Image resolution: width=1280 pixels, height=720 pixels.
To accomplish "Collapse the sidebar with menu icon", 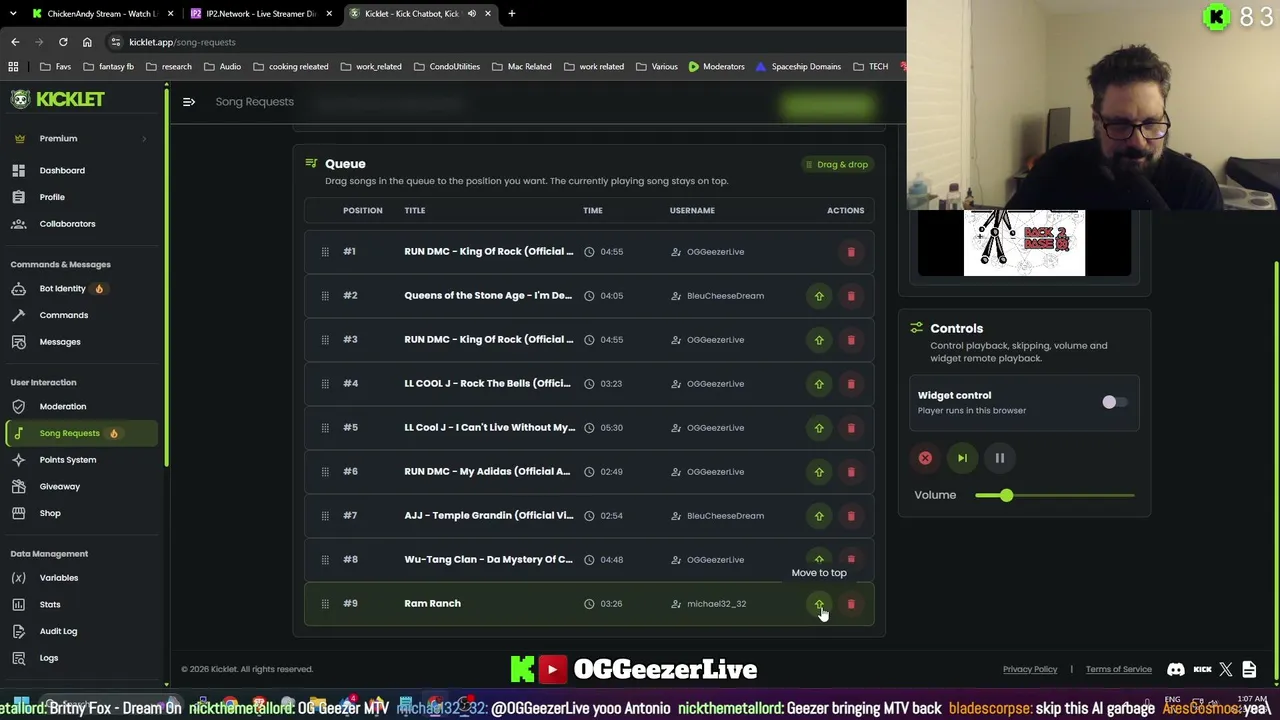I will tap(188, 102).
